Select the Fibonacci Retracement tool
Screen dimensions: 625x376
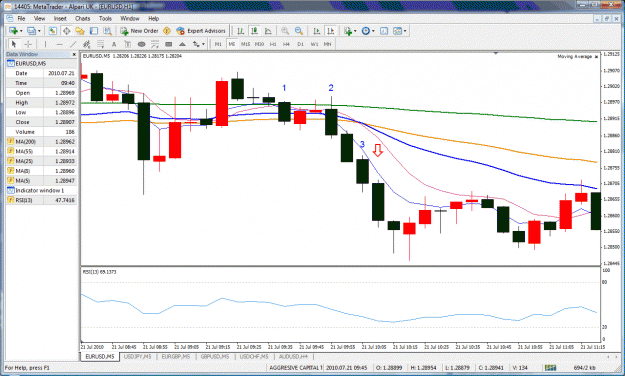100,44
